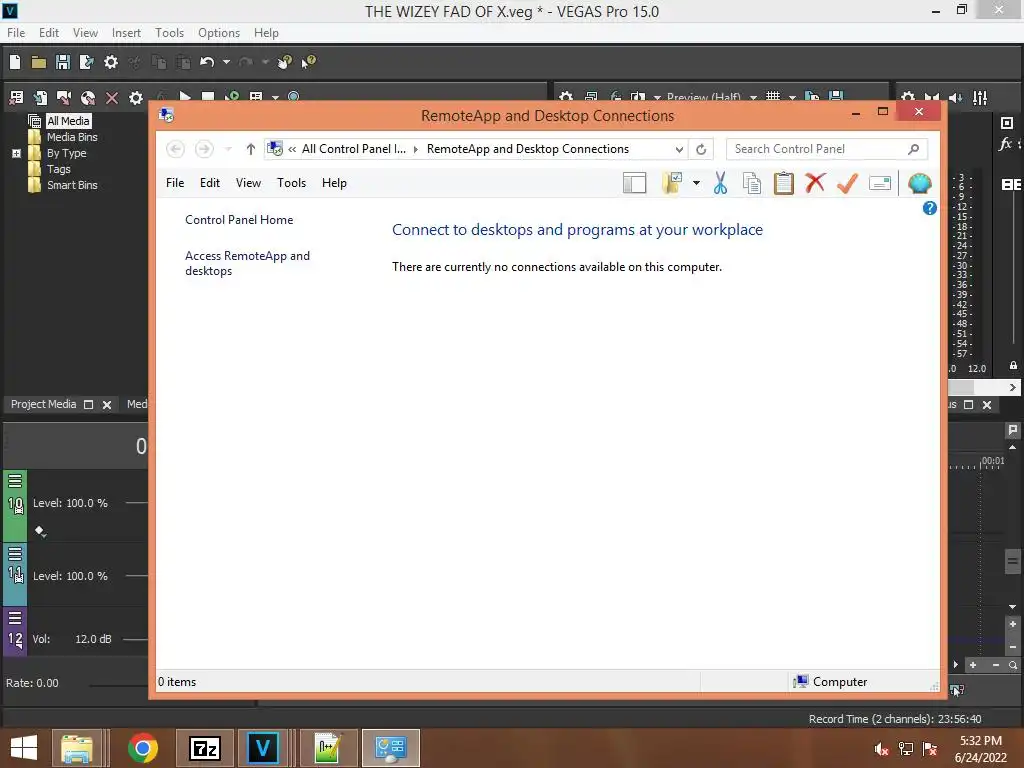The width and height of the screenshot is (1024, 768).
Task: Open the VEGAS Options menu
Action: (x=219, y=33)
